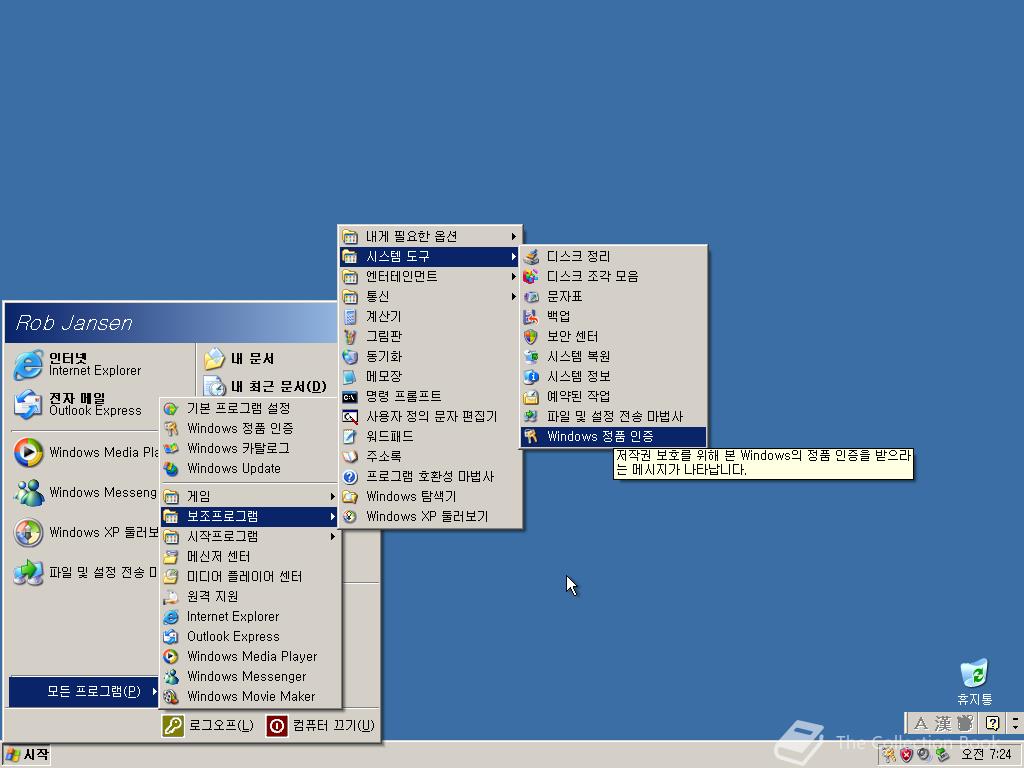Click the 메모장 notepad icon
Viewport: 1024px width, 768px height.
[x=350, y=377]
